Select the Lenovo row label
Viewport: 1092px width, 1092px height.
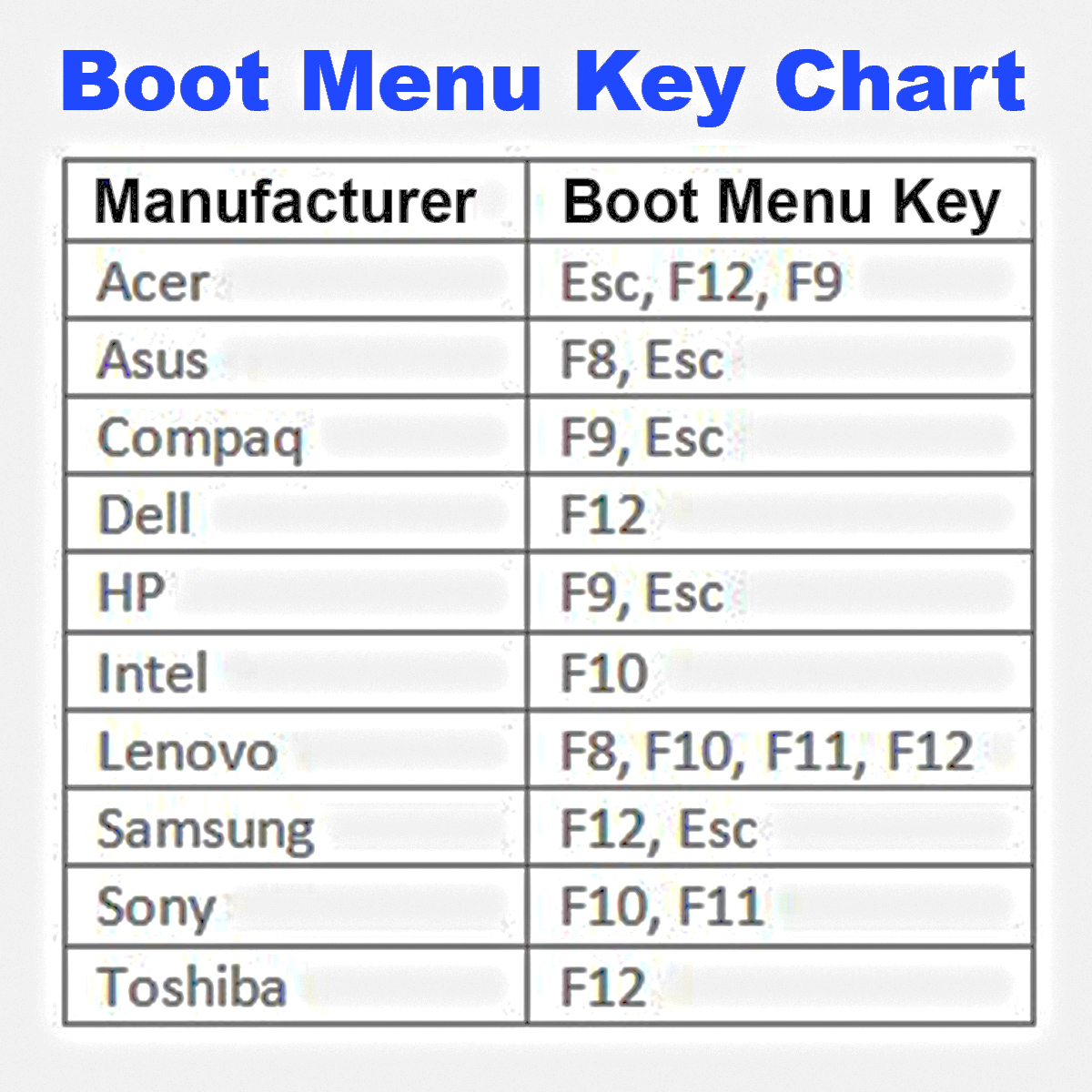[296, 751]
